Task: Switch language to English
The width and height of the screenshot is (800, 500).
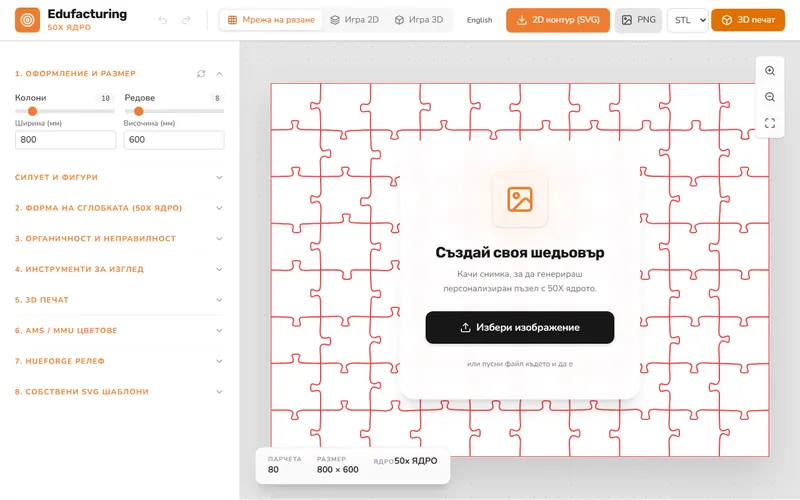Action: (x=479, y=20)
